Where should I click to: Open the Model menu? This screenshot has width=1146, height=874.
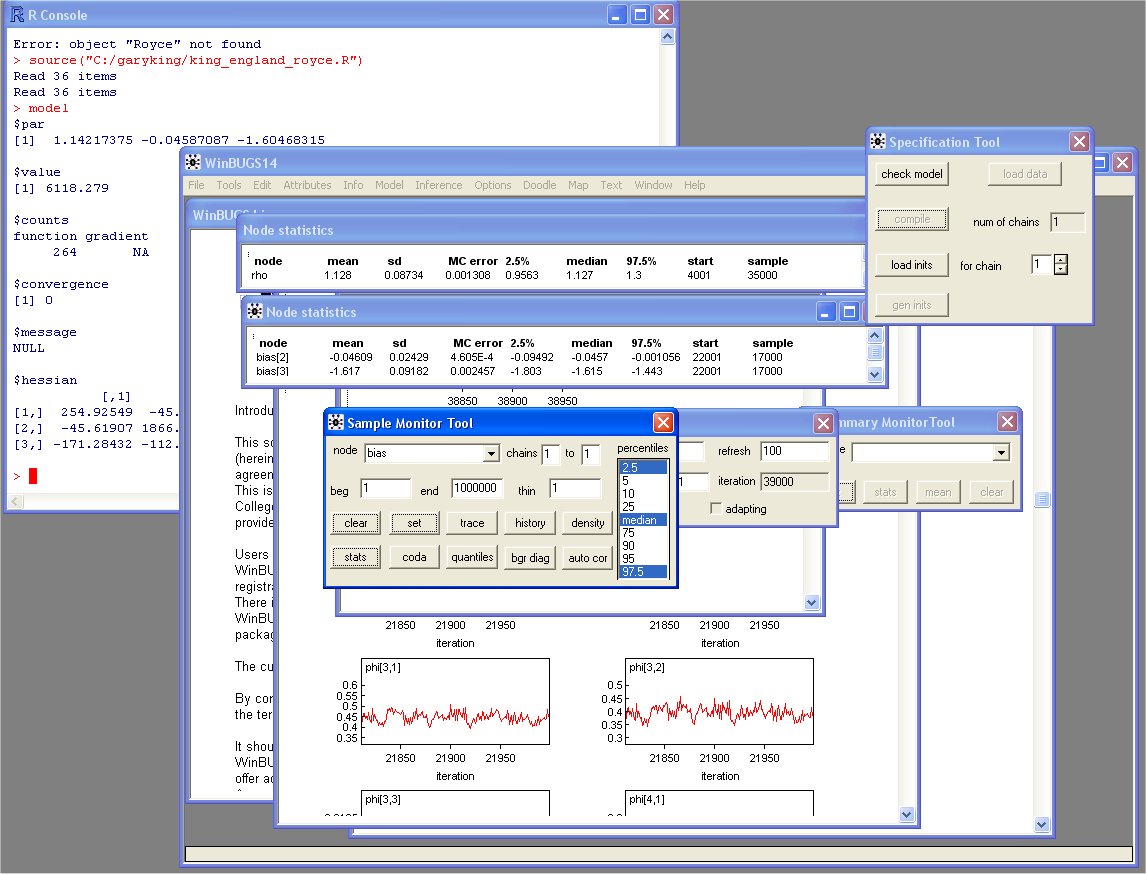pyautogui.click(x=389, y=185)
